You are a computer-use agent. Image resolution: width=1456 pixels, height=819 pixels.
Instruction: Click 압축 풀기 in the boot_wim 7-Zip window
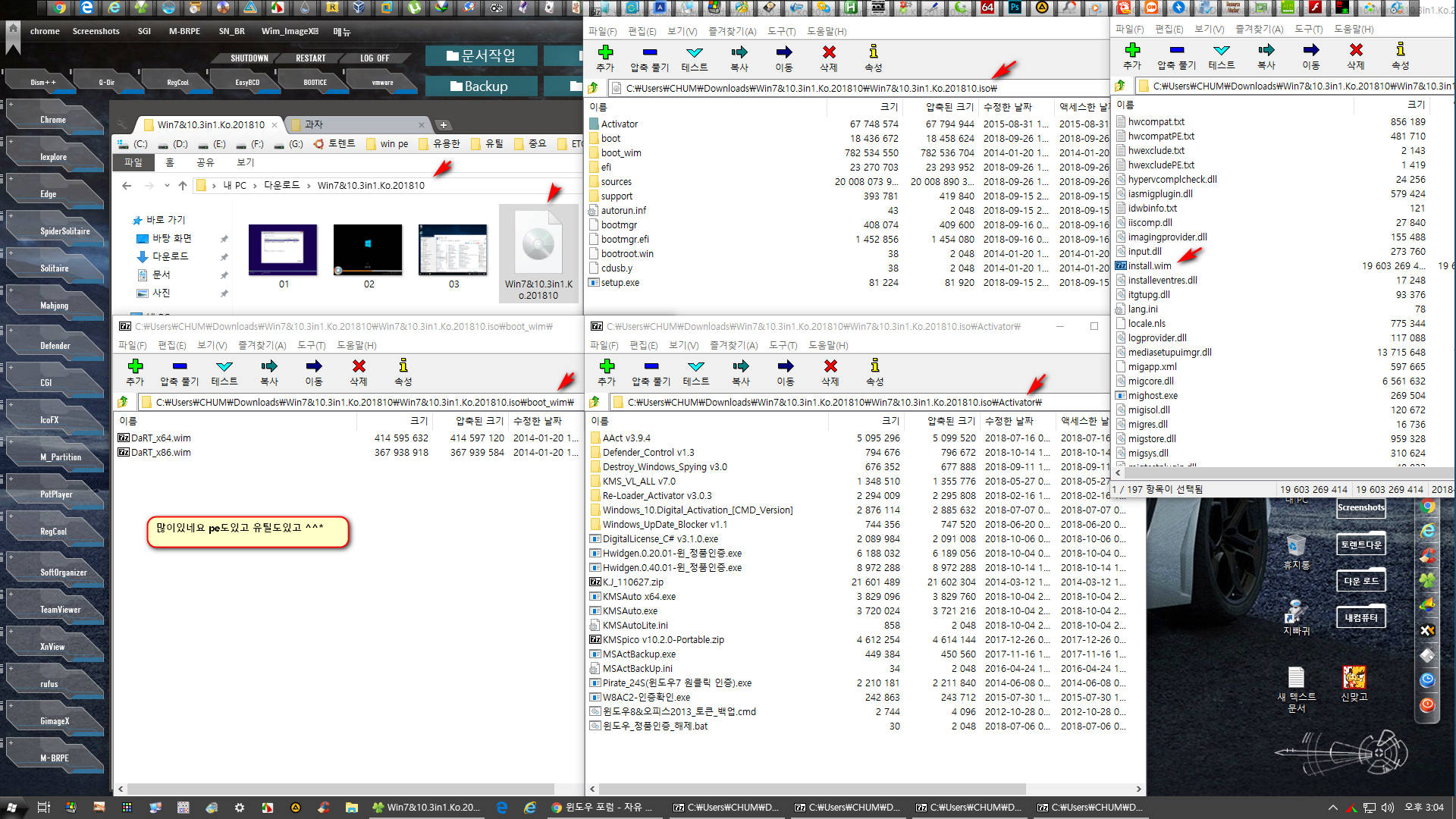(x=180, y=372)
